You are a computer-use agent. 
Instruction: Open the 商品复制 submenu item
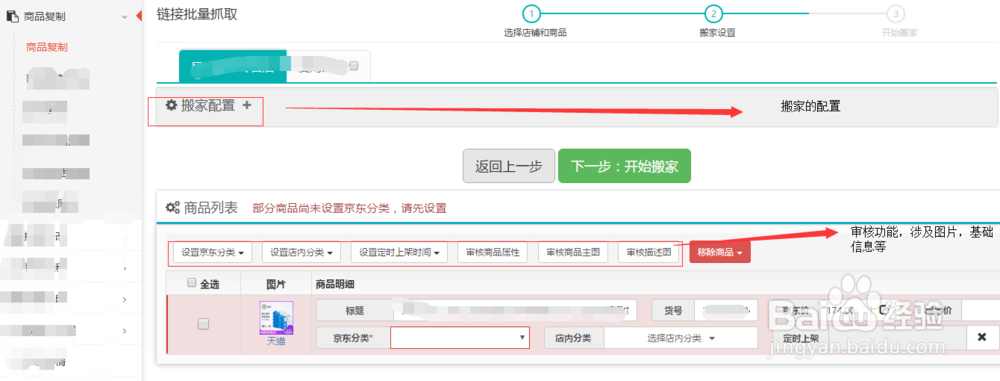click(47, 47)
